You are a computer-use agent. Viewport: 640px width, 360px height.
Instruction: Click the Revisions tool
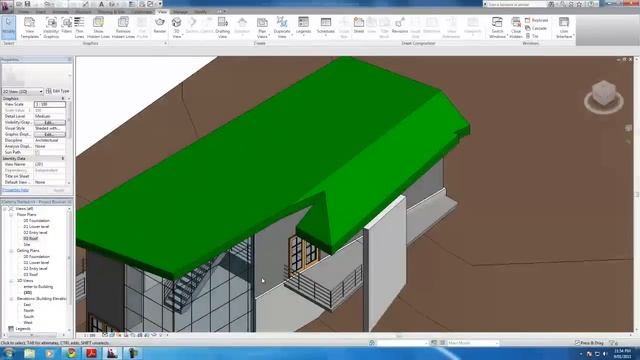400,25
